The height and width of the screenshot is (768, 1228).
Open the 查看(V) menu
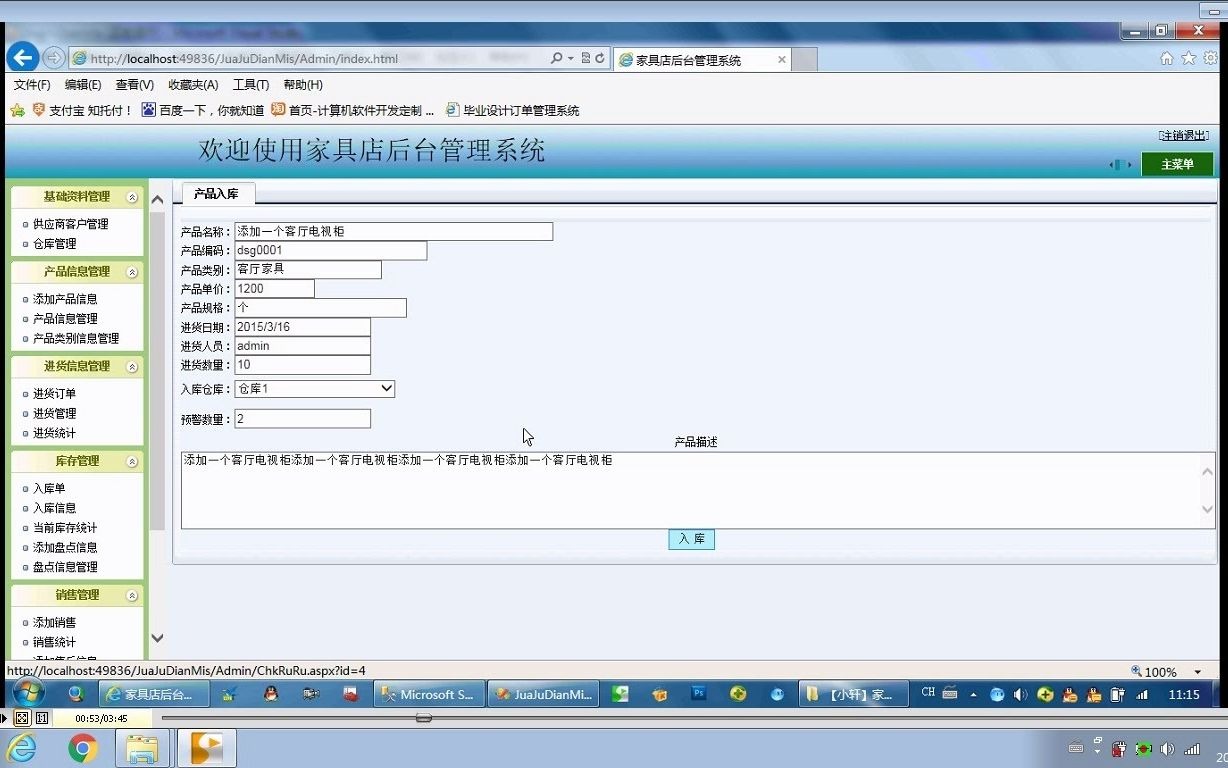coord(135,85)
